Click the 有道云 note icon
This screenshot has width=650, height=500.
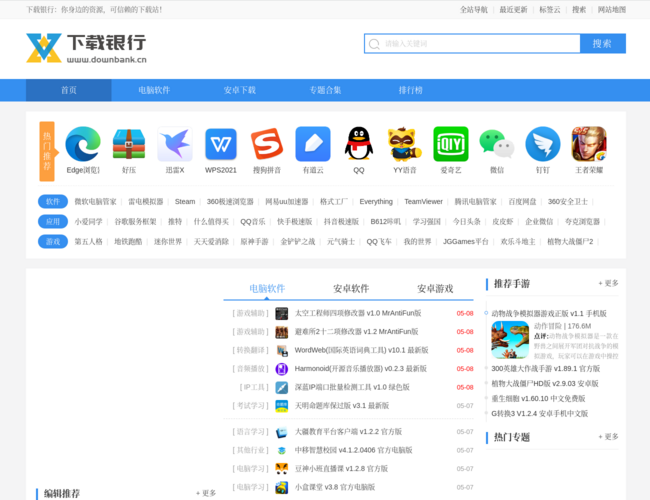pyautogui.click(x=313, y=144)
